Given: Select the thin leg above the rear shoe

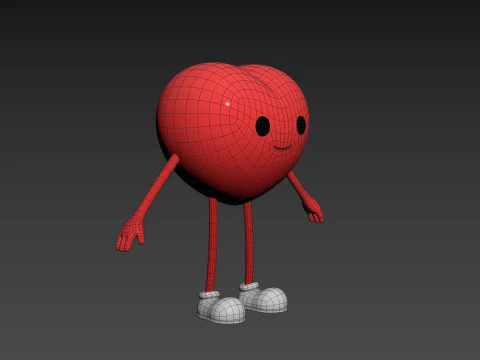Looking at the screenshot, I should tap(249, 243).
